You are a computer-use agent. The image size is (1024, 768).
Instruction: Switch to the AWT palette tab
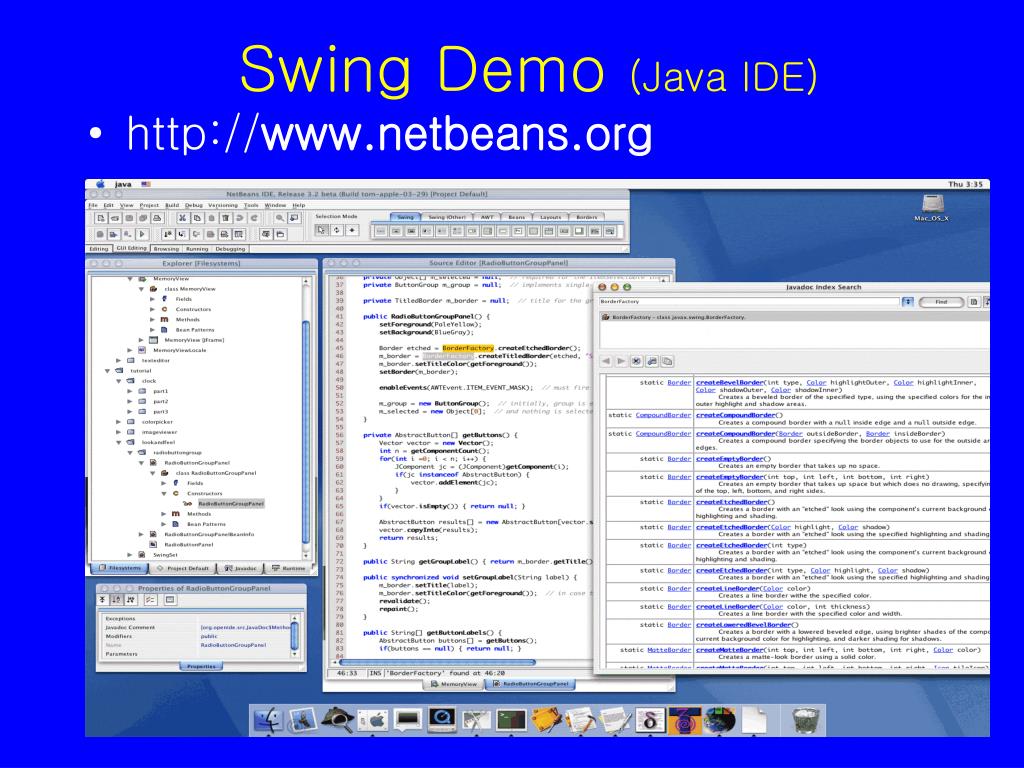click(487, 217)
